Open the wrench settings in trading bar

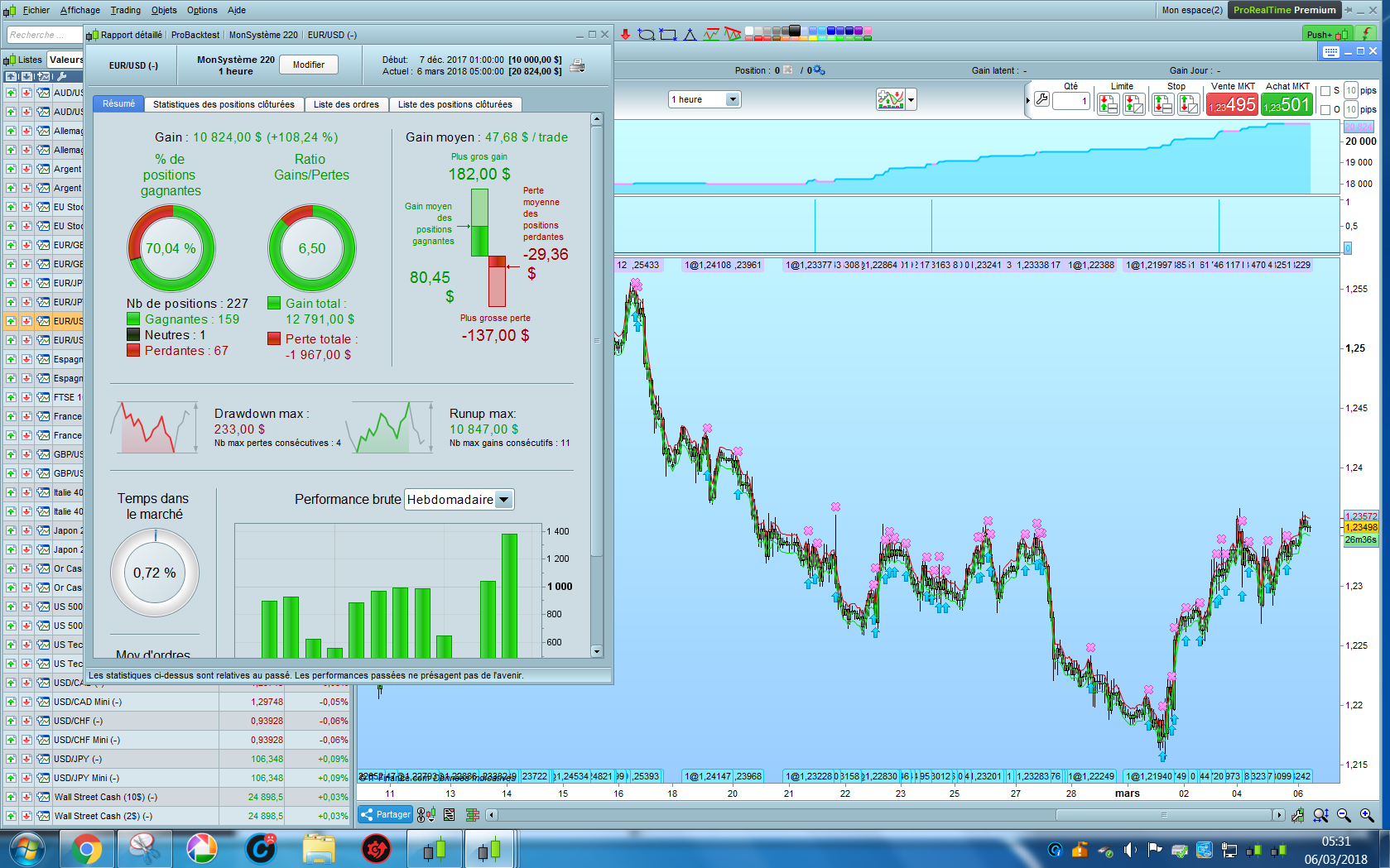pyautogui.click(x=1041, y=99)
